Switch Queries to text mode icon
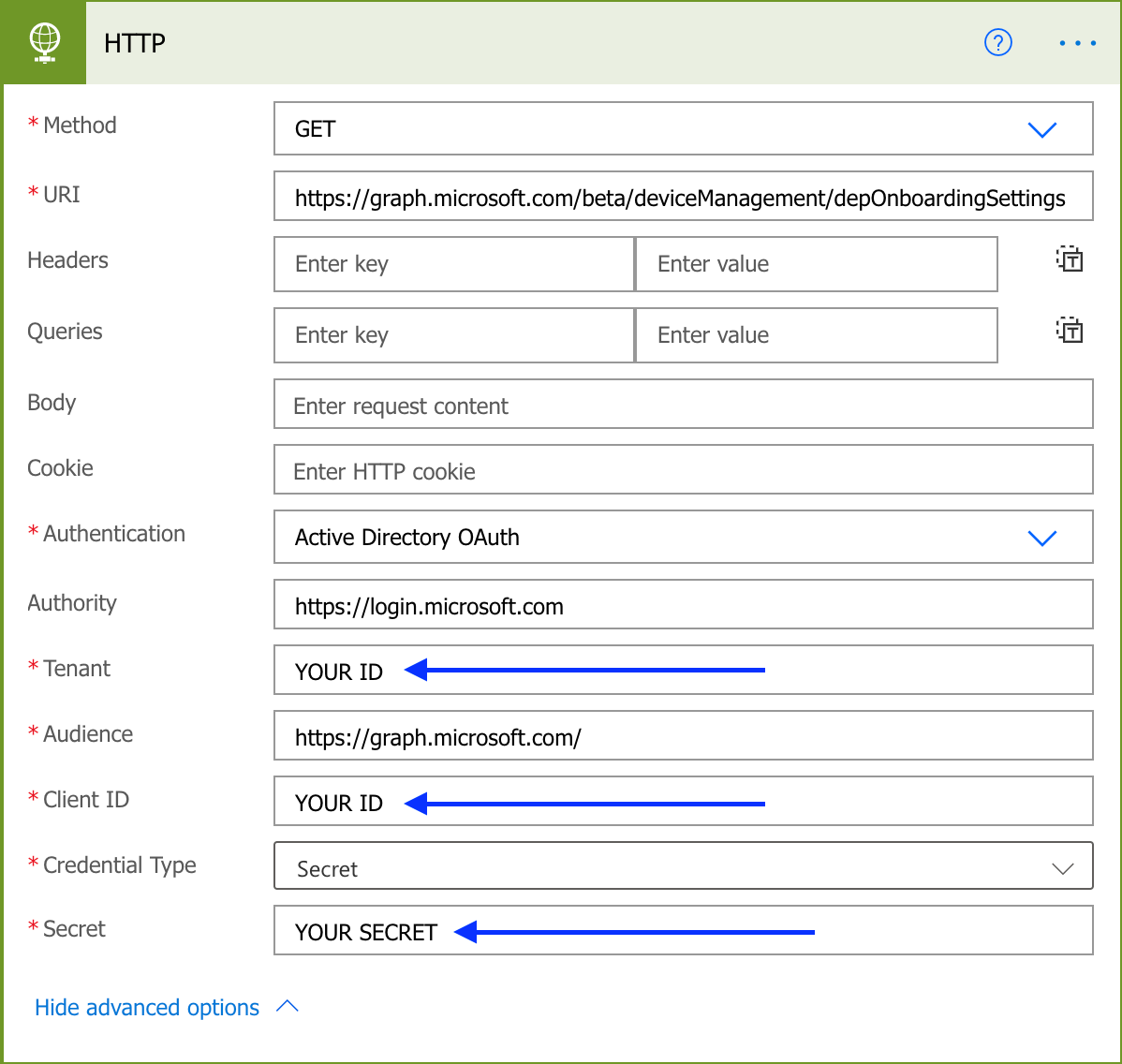The height and width of the screenshot is (1064, 1122). [1070, 331]
